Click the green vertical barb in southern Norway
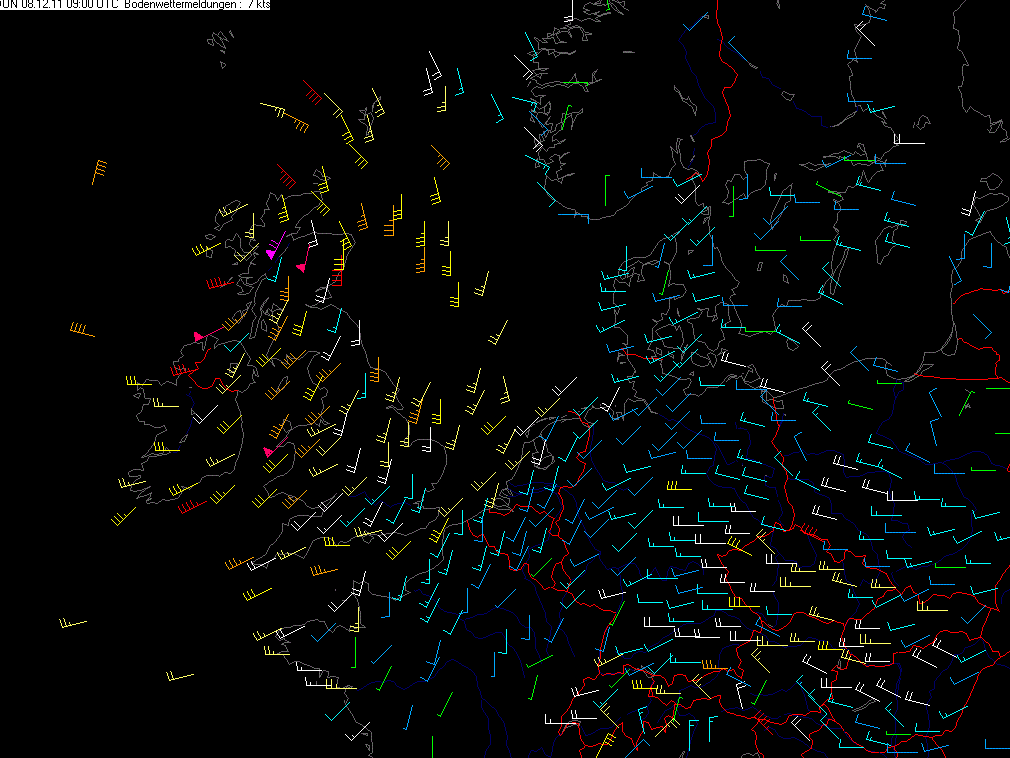The height and width of the screenshot is (758, 1010). [606, 190]
